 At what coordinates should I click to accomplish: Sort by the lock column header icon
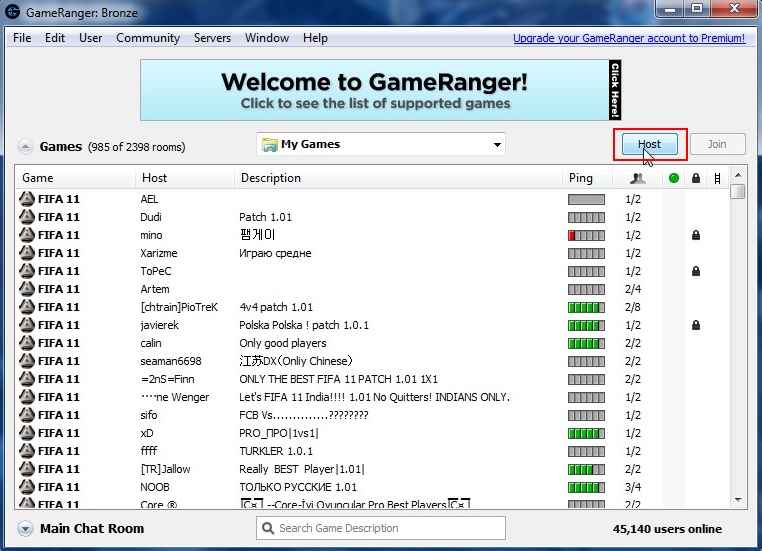[696, 178]
